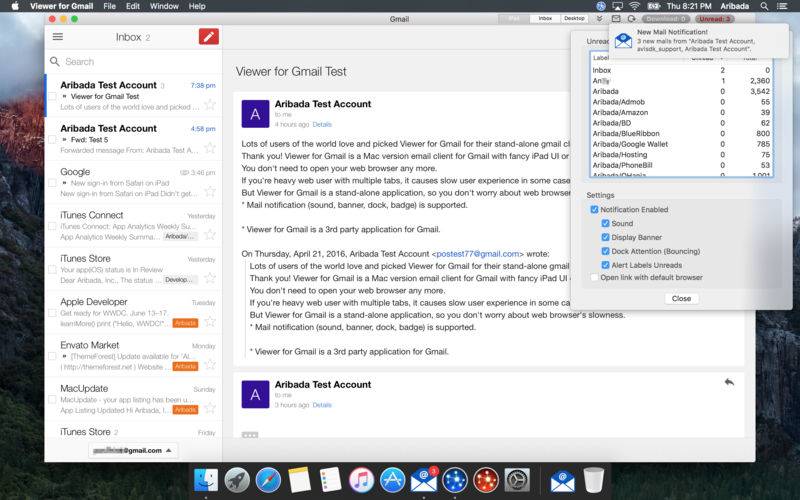The width and height of the screenshot is (800, 500).
Task: Open Notes from the Dock
Action: coord(299,480)
